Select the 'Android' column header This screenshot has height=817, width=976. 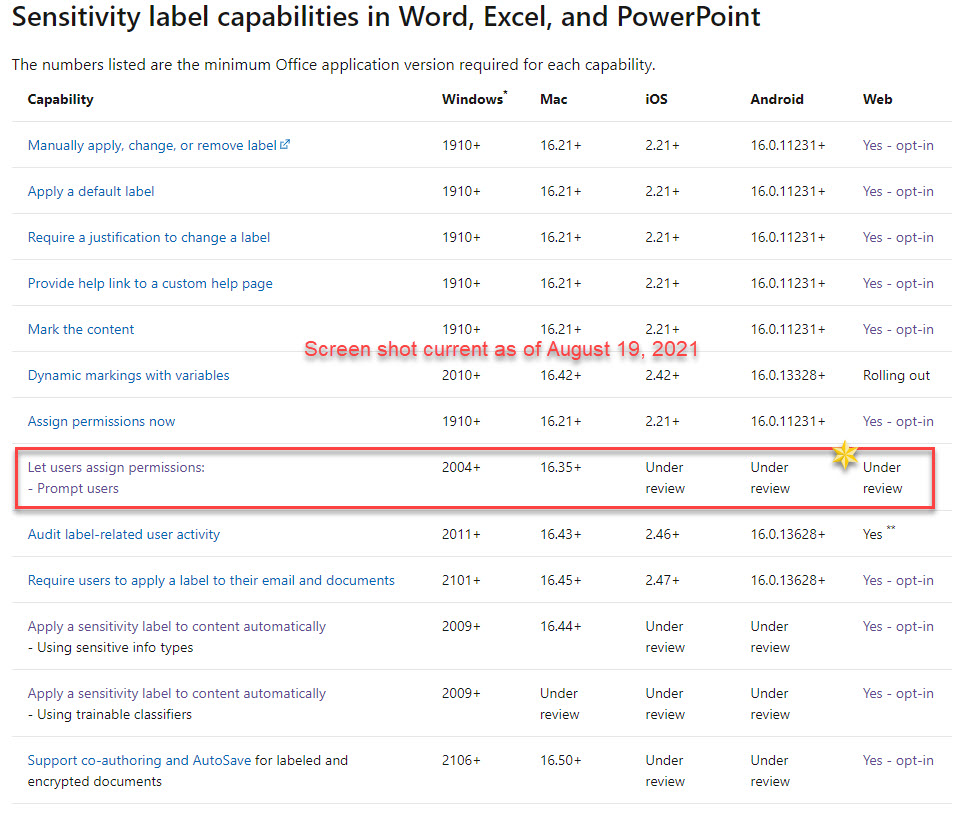[777, 100]
